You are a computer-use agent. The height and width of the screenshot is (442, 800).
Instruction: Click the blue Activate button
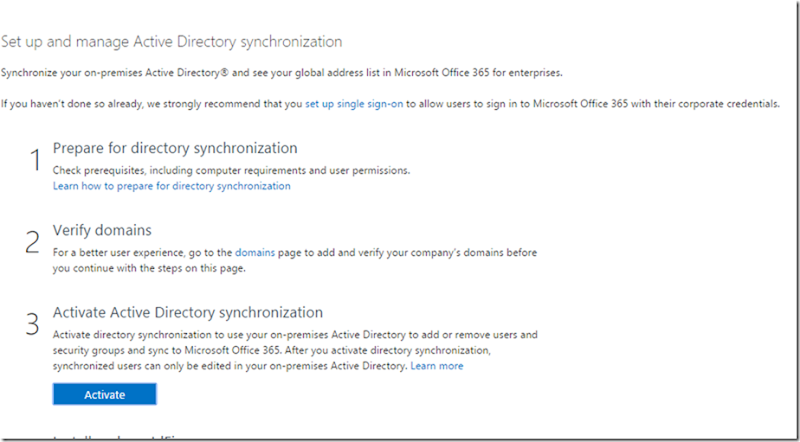click(104, 394)
